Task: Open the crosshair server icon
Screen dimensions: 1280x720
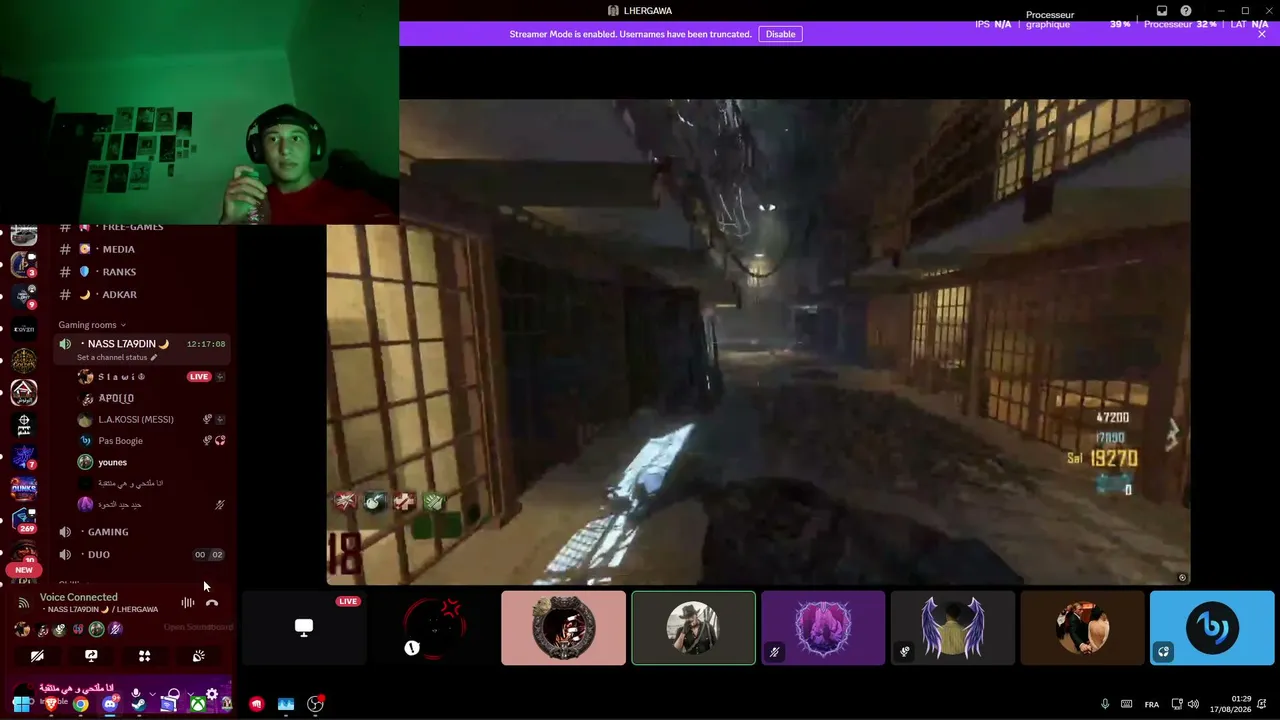Action: coord(24,425)
